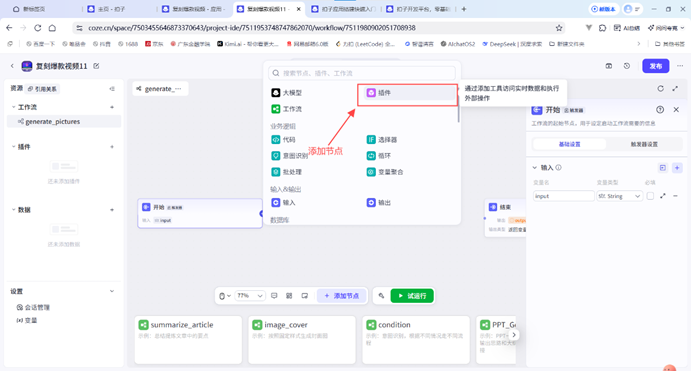
Task: Switch to 触发器设置 tab
Action: pyautogui.click(x=644, y=144)
